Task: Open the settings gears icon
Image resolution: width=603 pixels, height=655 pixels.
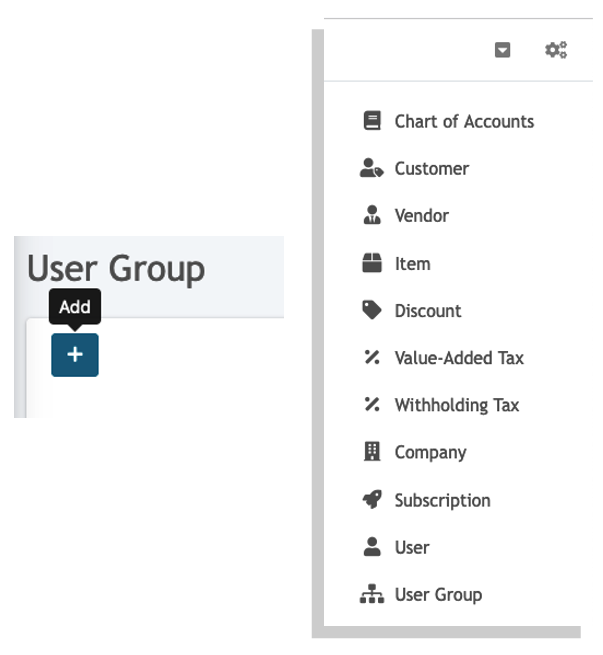Action: [x=556, y=50]
